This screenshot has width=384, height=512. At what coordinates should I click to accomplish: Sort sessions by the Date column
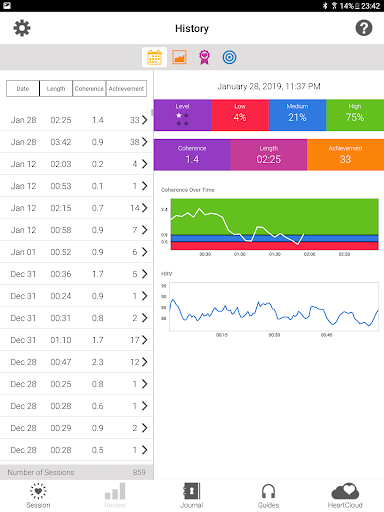point(23,89)
